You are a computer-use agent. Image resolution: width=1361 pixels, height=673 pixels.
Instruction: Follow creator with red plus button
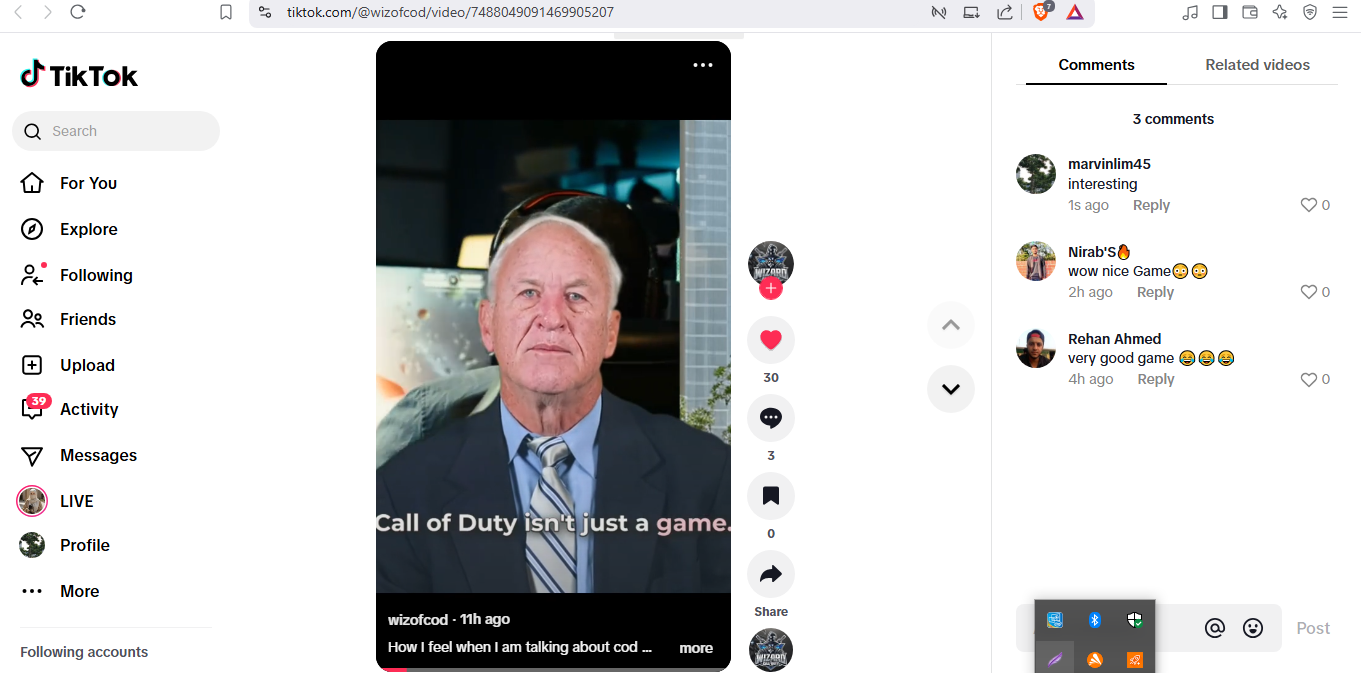[x=770, y=288]
